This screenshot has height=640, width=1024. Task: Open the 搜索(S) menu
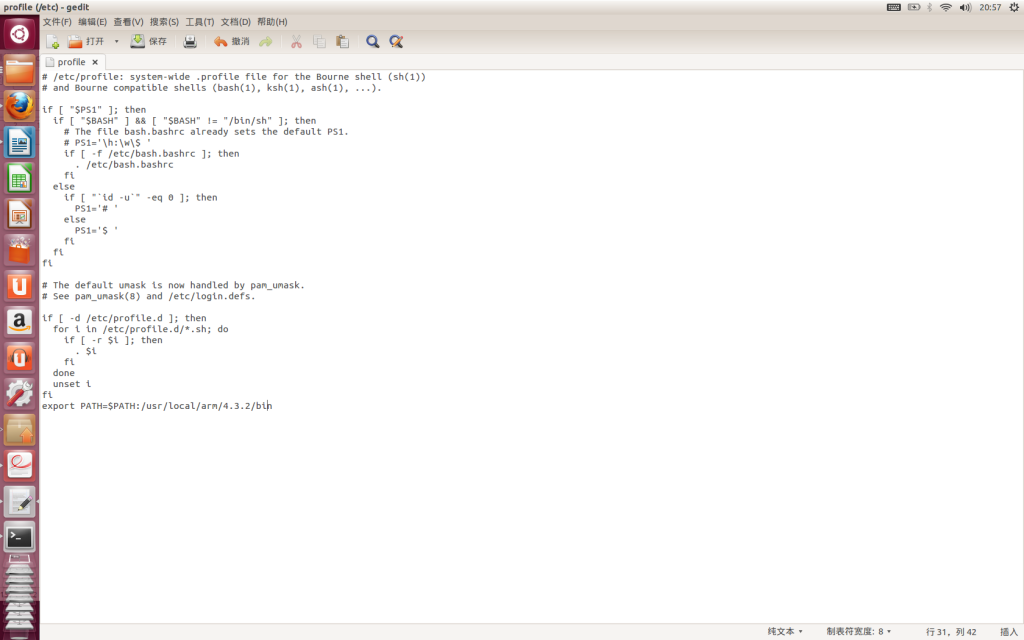click(x=164, y=22)
